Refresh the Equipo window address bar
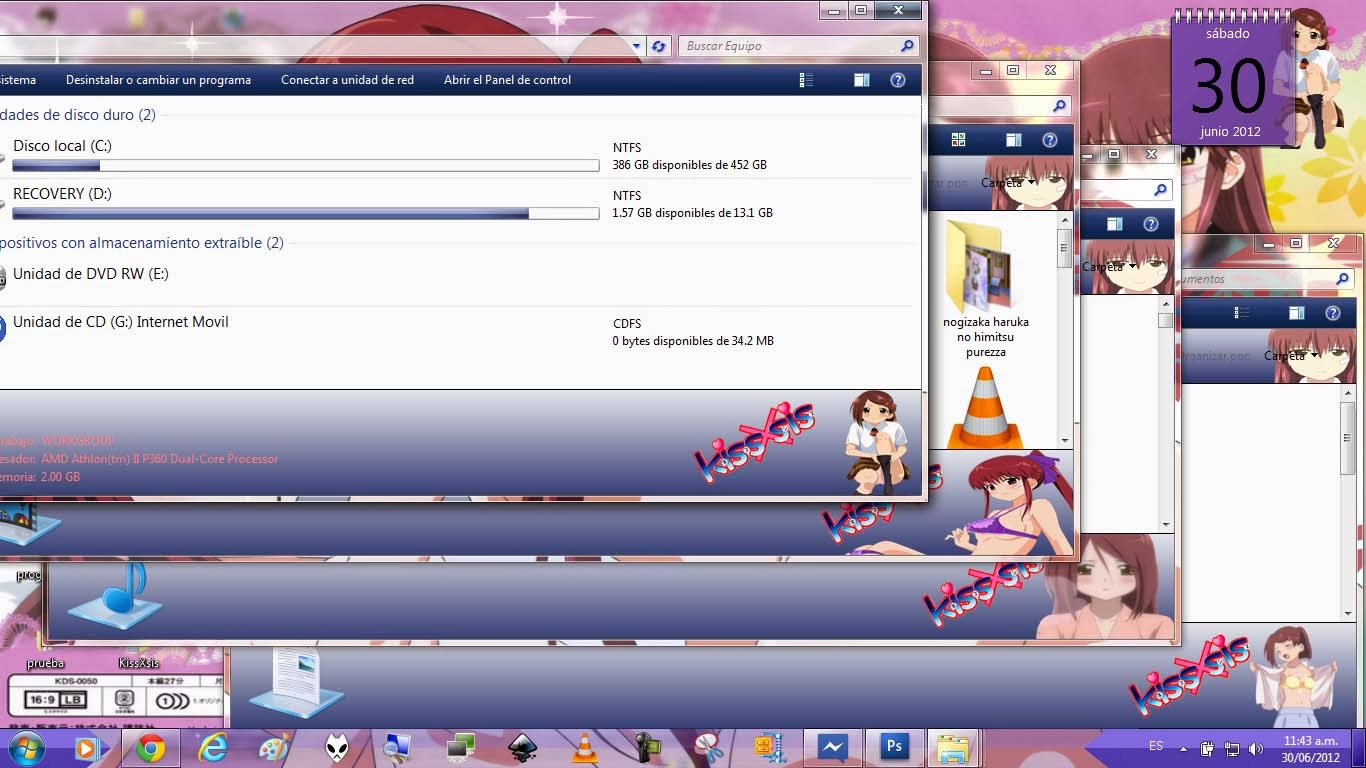The image size is (1366, 768). (x=658, y=46)
